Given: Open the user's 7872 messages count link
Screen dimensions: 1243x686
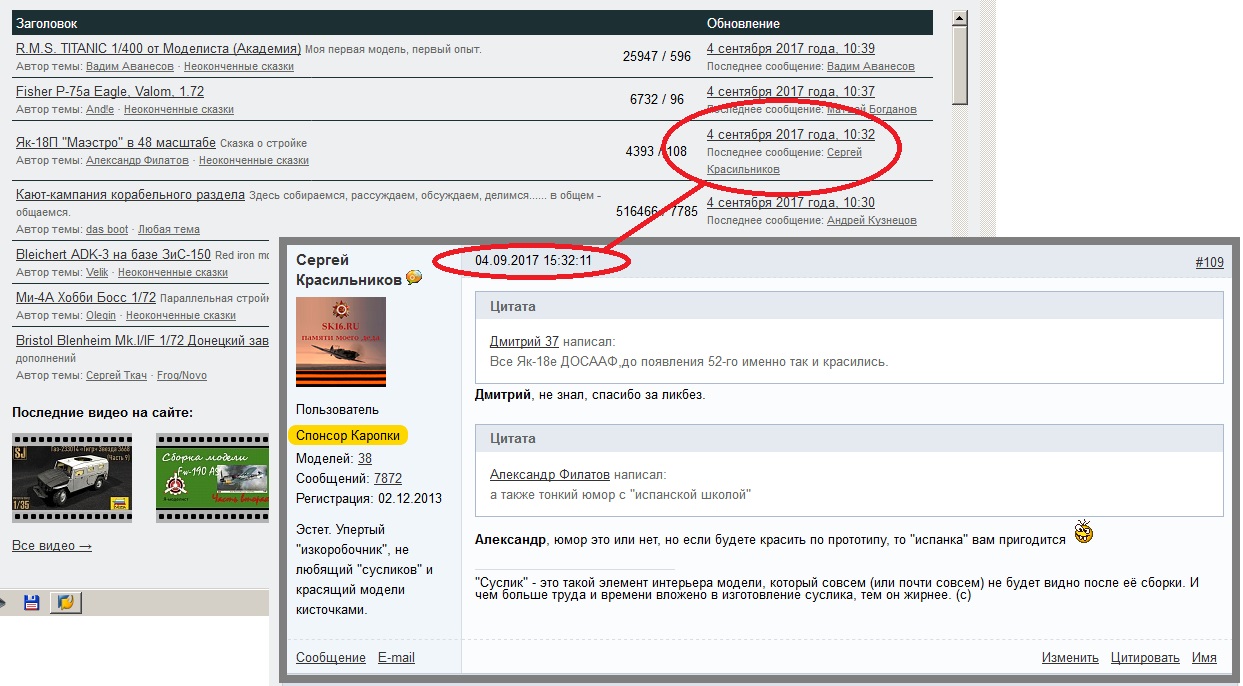Looking at the screenshot, I should click(388, 479).
